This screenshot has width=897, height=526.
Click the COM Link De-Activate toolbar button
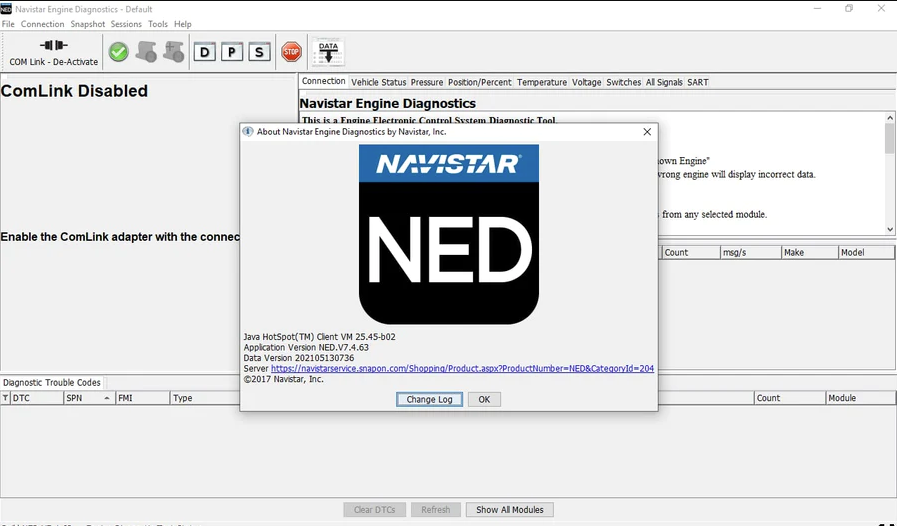[53, 52]
